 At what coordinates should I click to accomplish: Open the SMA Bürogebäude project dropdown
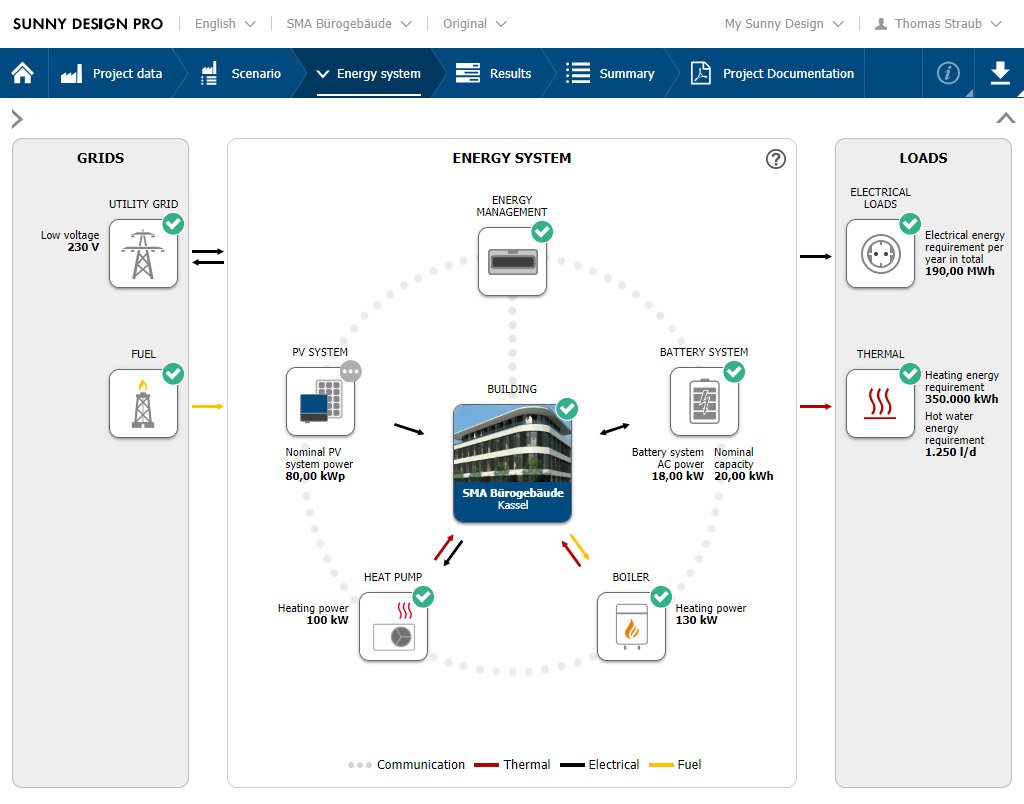[x=349, y=24]
